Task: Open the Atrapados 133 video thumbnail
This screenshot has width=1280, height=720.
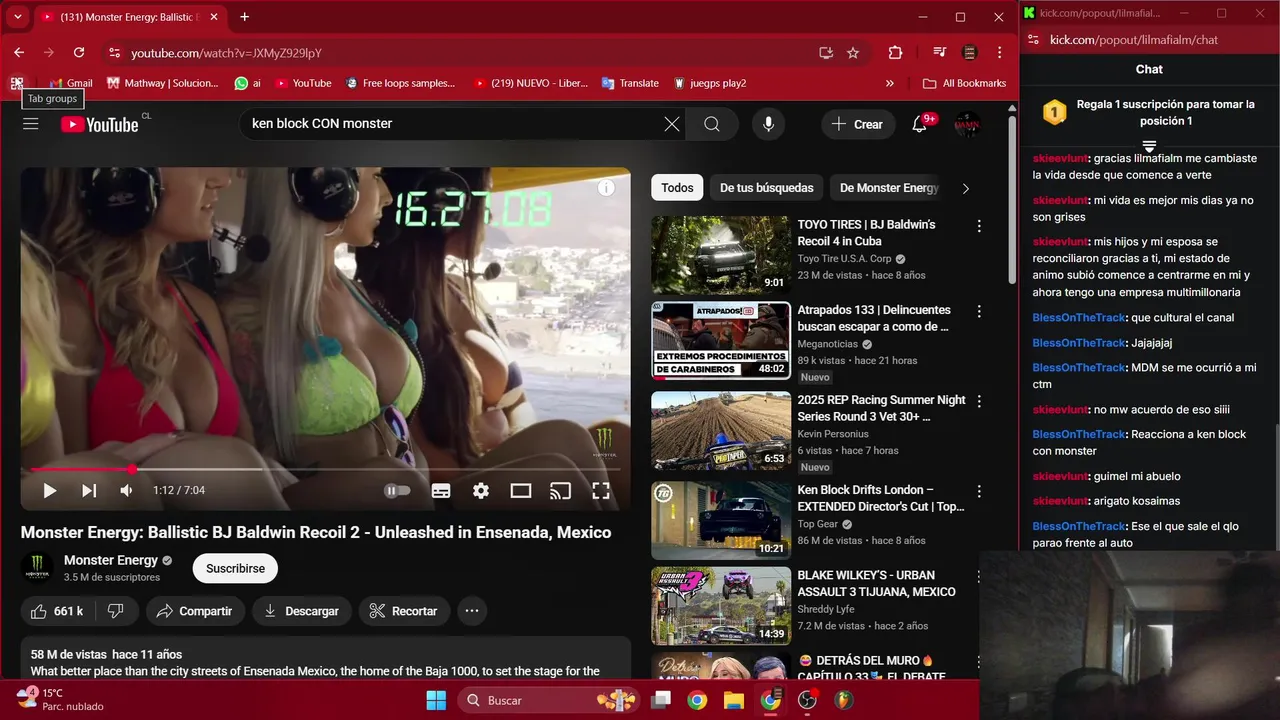Action: (x=721, y=341)
